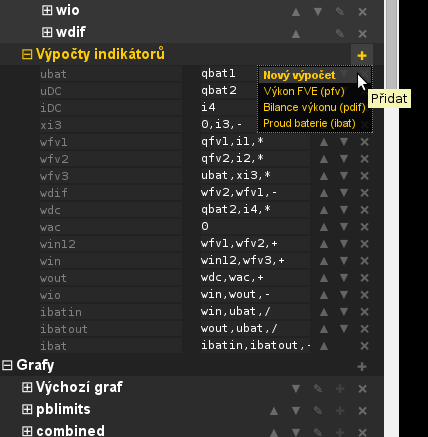
Task: Move the wfv1 calculation up
Action: (x=324, y=142)
